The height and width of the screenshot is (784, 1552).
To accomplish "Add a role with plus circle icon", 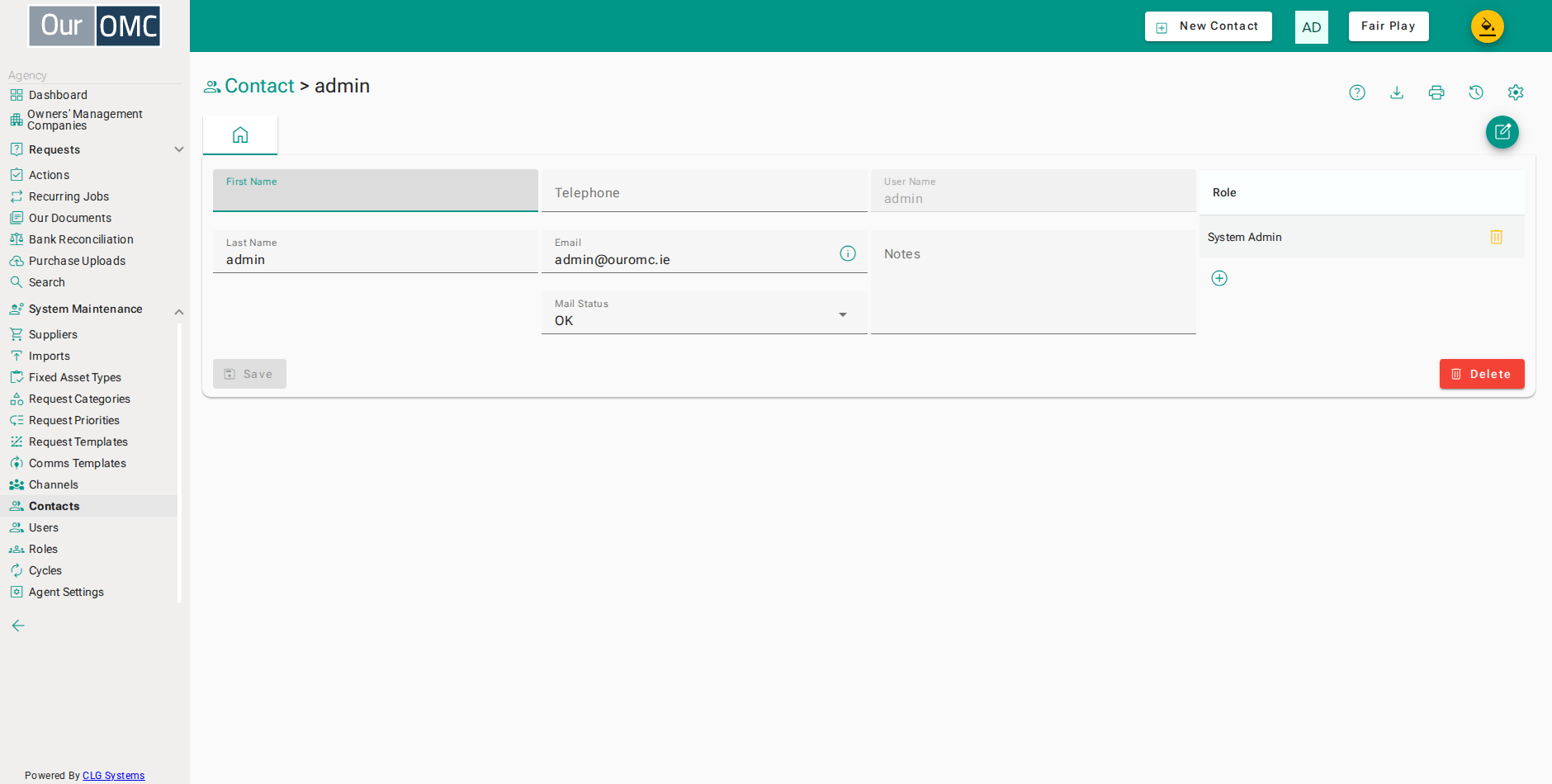I will (x=1219, y=278).
